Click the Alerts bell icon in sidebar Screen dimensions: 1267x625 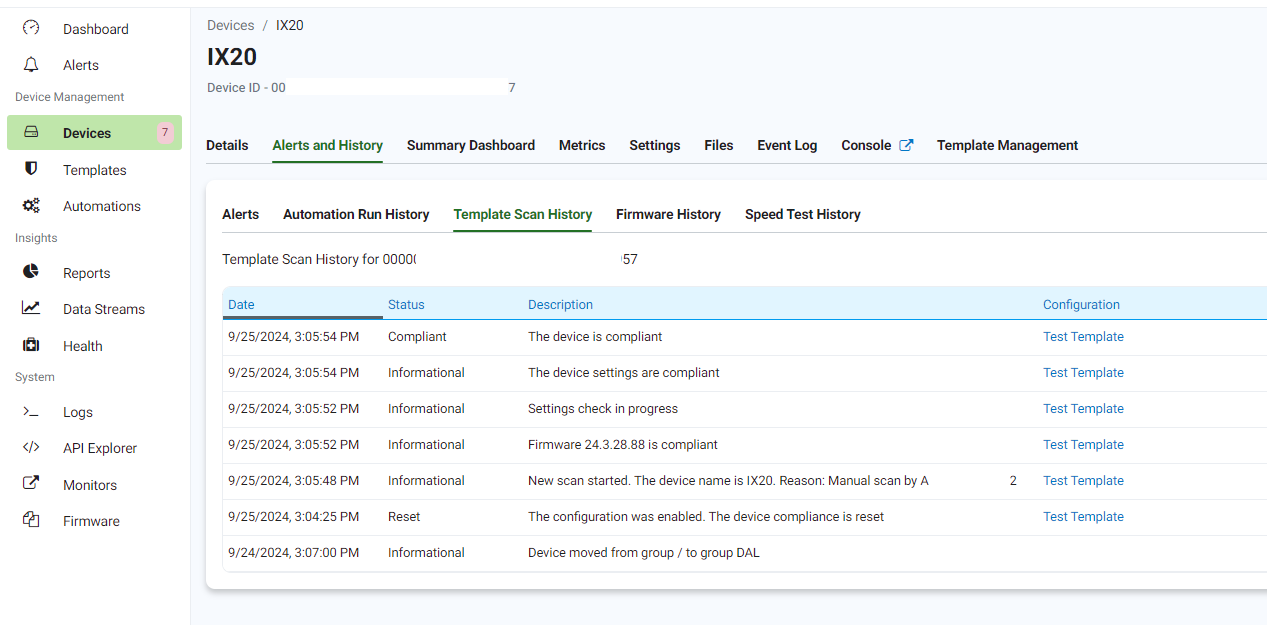tap(31, 64)
